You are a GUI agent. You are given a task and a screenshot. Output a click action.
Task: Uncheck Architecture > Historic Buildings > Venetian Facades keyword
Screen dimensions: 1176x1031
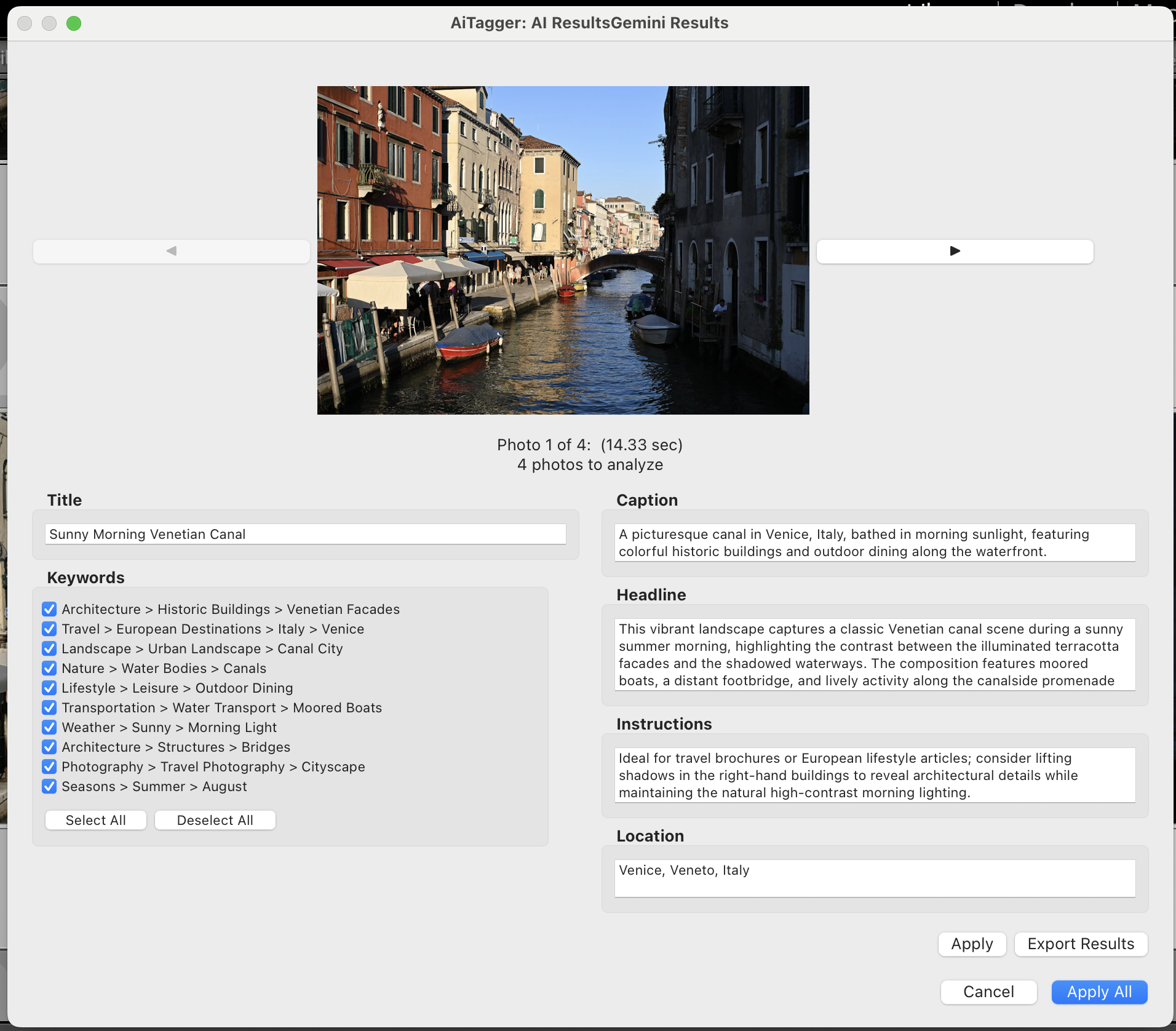50,609
